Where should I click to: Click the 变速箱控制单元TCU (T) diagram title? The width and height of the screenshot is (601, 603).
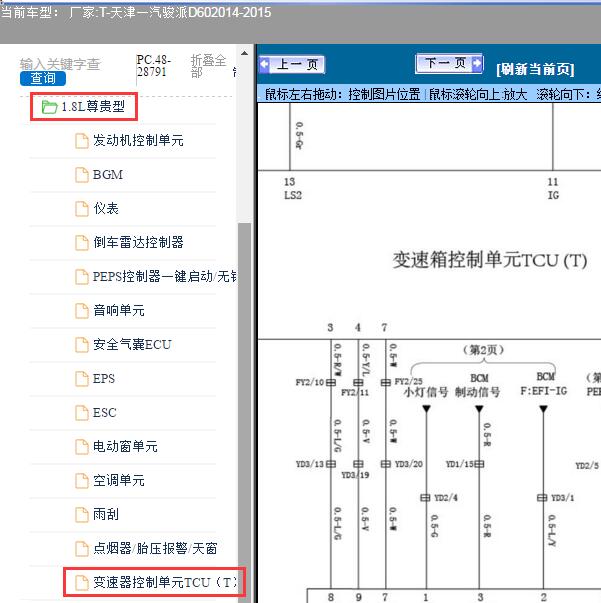489,261
